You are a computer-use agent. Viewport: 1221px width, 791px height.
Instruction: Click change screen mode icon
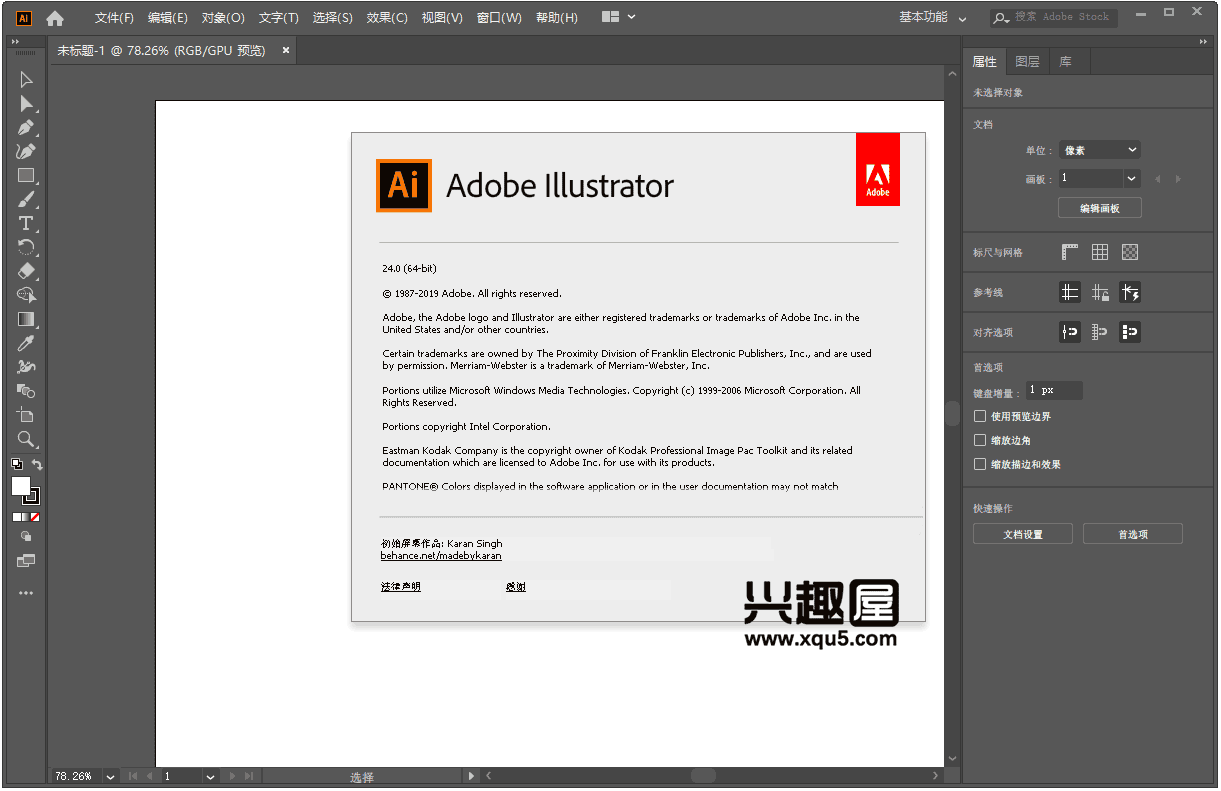[x=26, y=561]
